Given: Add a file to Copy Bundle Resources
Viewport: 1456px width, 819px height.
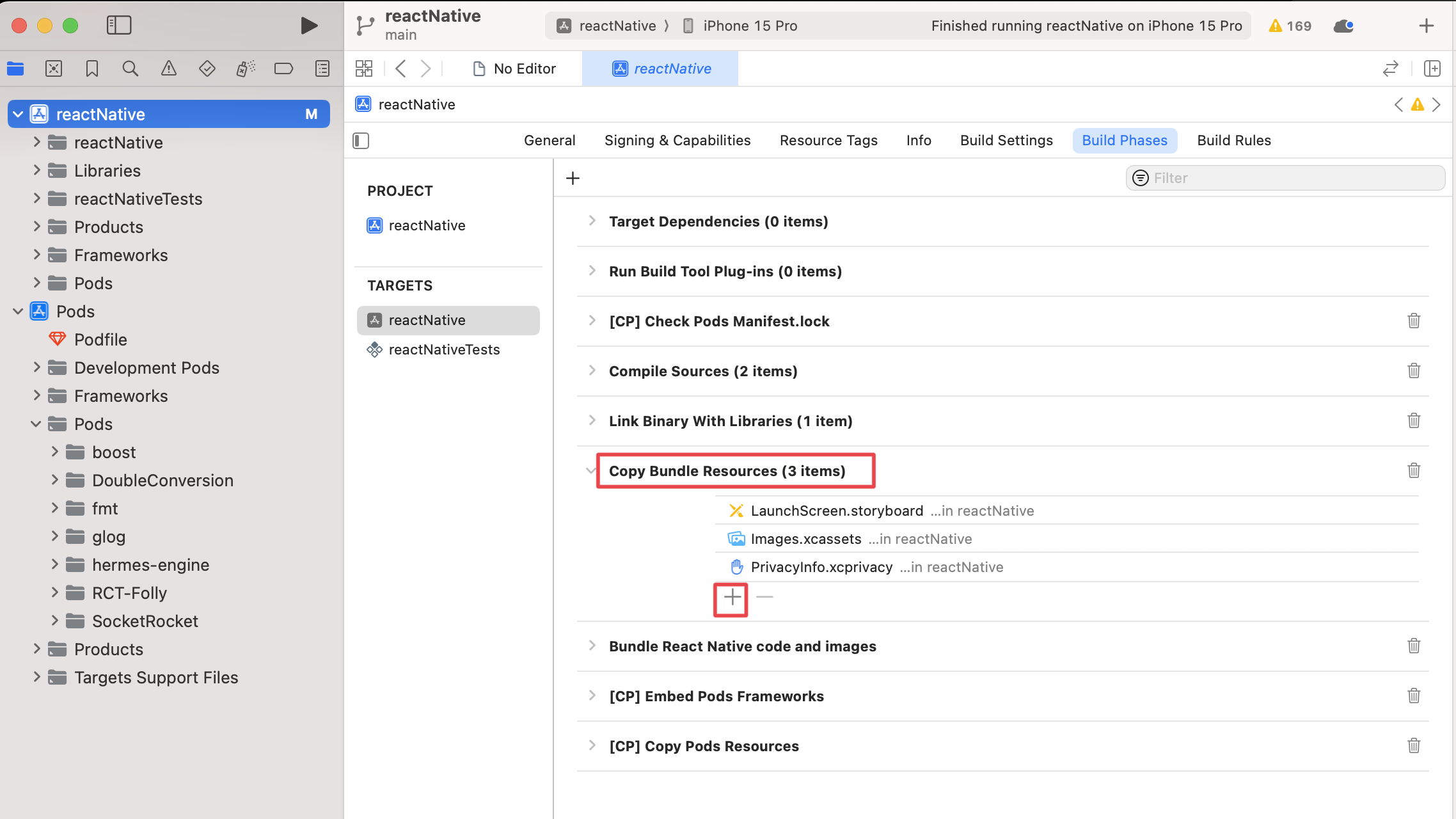Looking at the screenshot, I should [x=732, y=597].
